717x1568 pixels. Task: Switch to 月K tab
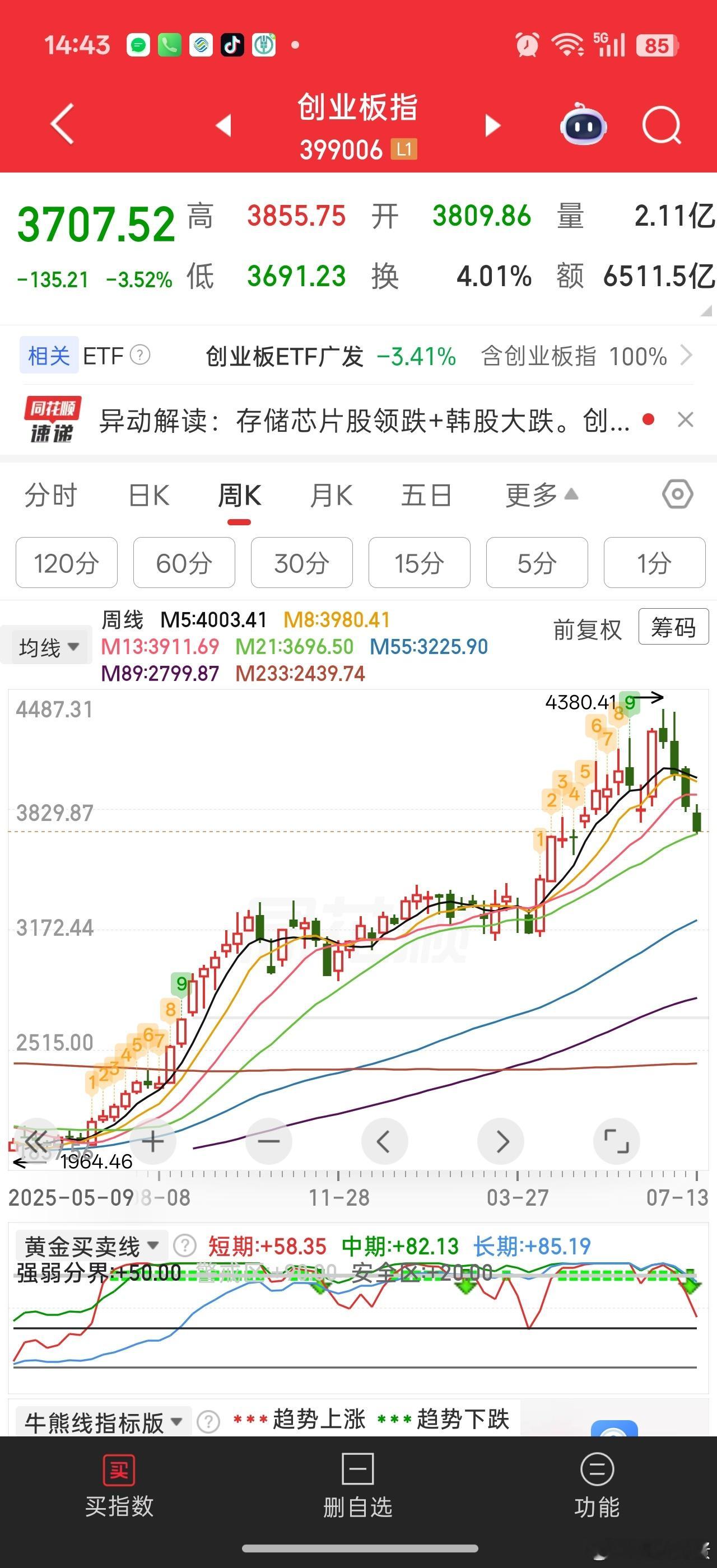(x=331, y=496)
